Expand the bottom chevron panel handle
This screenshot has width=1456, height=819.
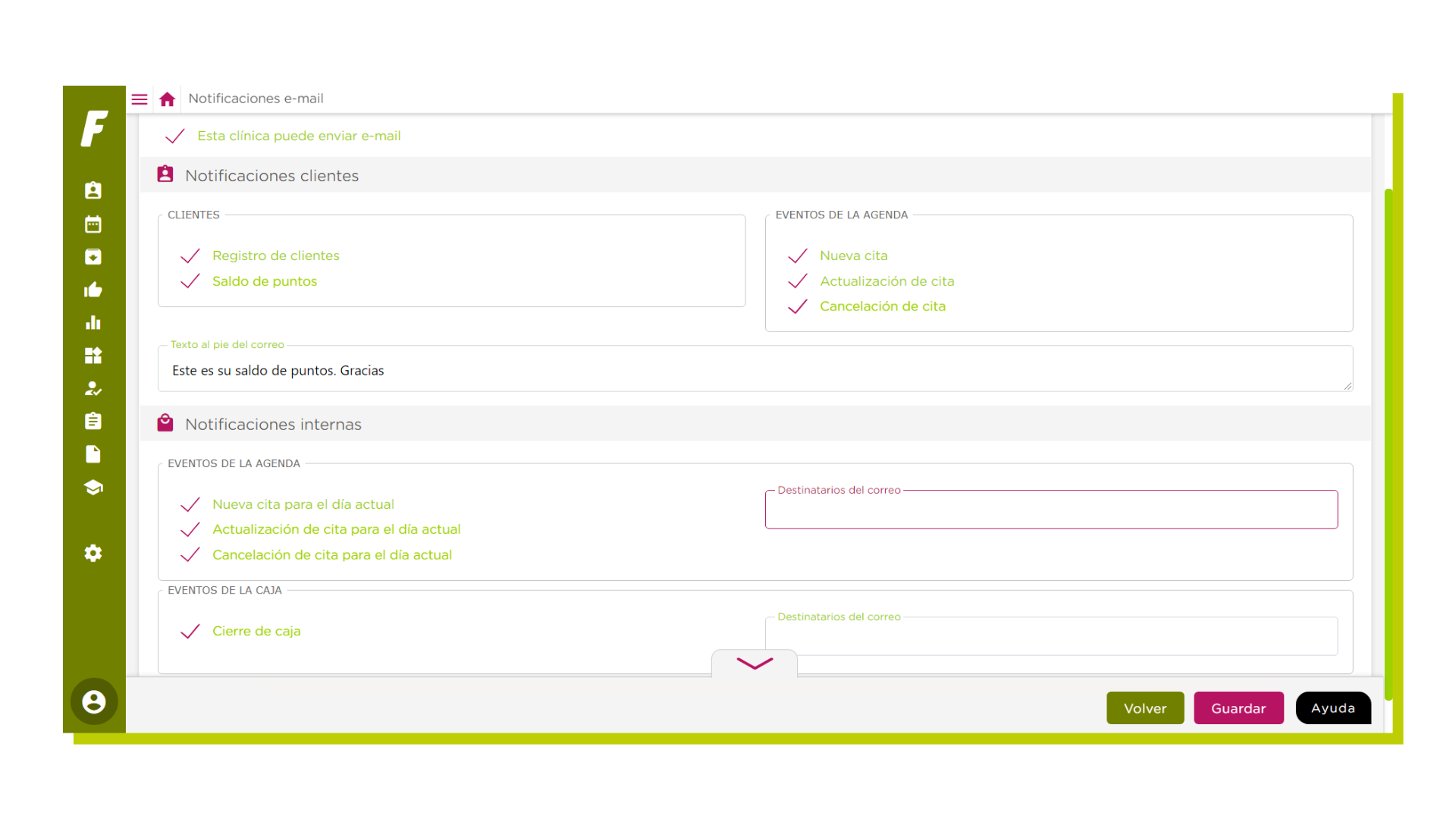(755, 664)
